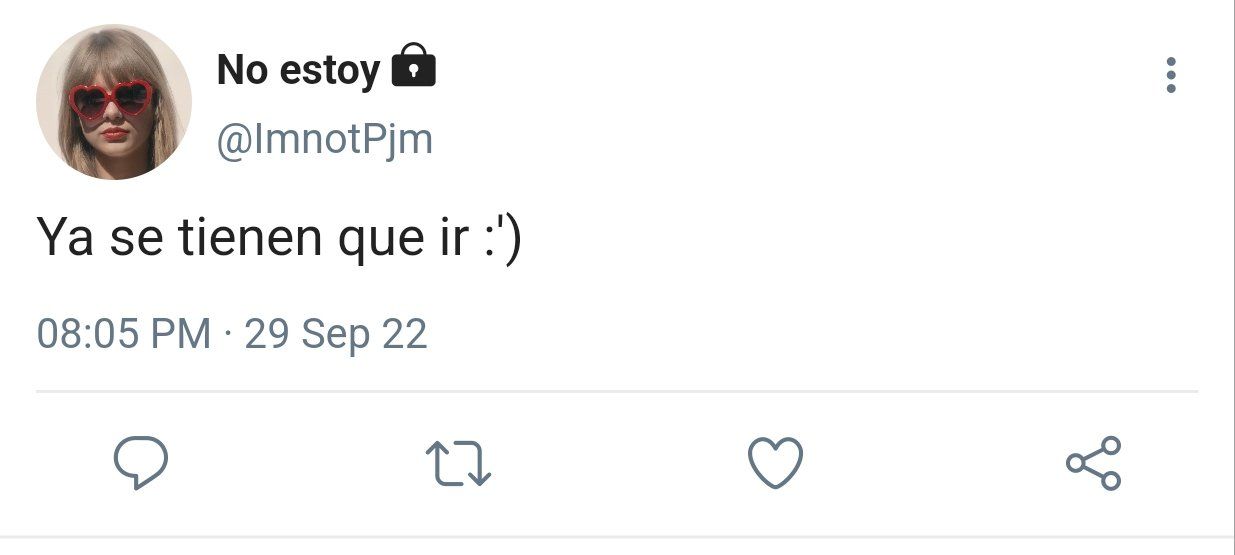Click the 08:05 PM timestamp
The image size is (1235, 555).
click(x=124, y=333)
